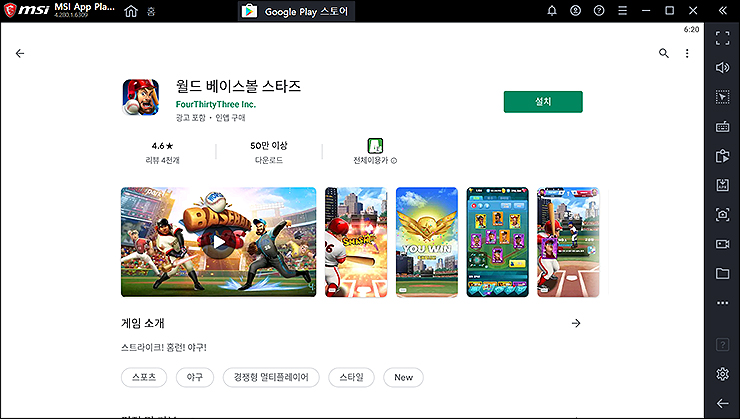Click the install APK icon in sidebar
740x419 pixels.
click(x=722, y=185)
